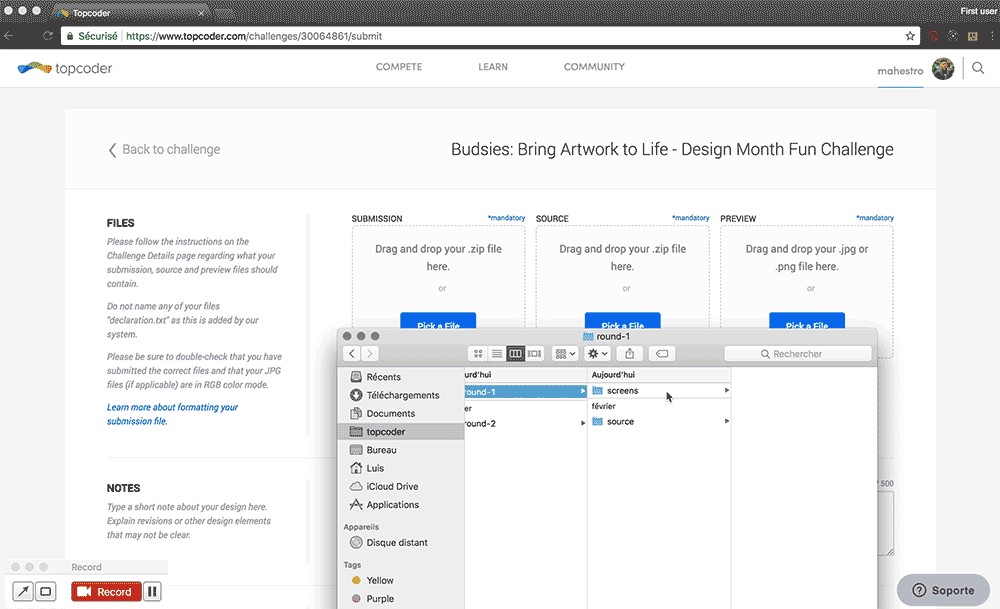Click the Rechercher search field in Finder
This screenshot has width=1000, height=609.
pos(798,353)
